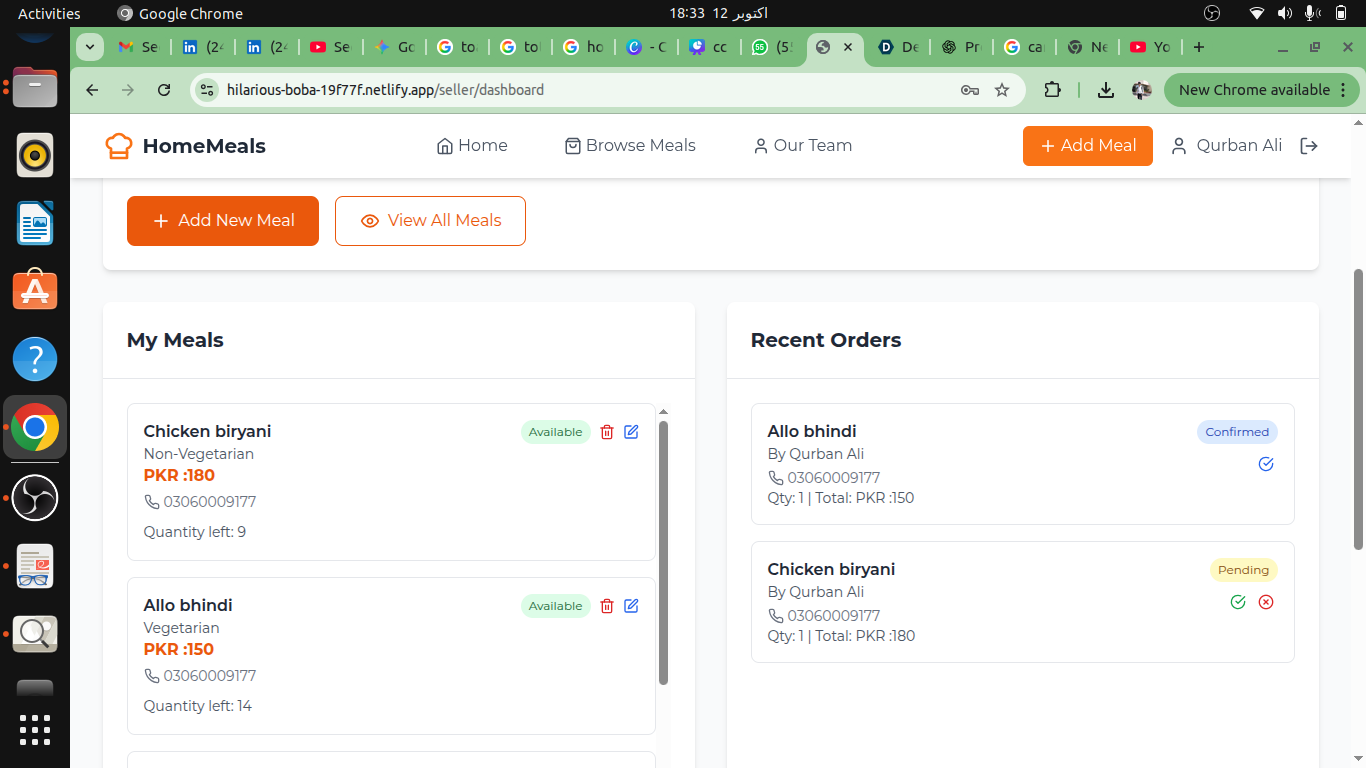Open the search tabs dropdown arrow
Screen dimensions: 1366x768
coord(90,47)
